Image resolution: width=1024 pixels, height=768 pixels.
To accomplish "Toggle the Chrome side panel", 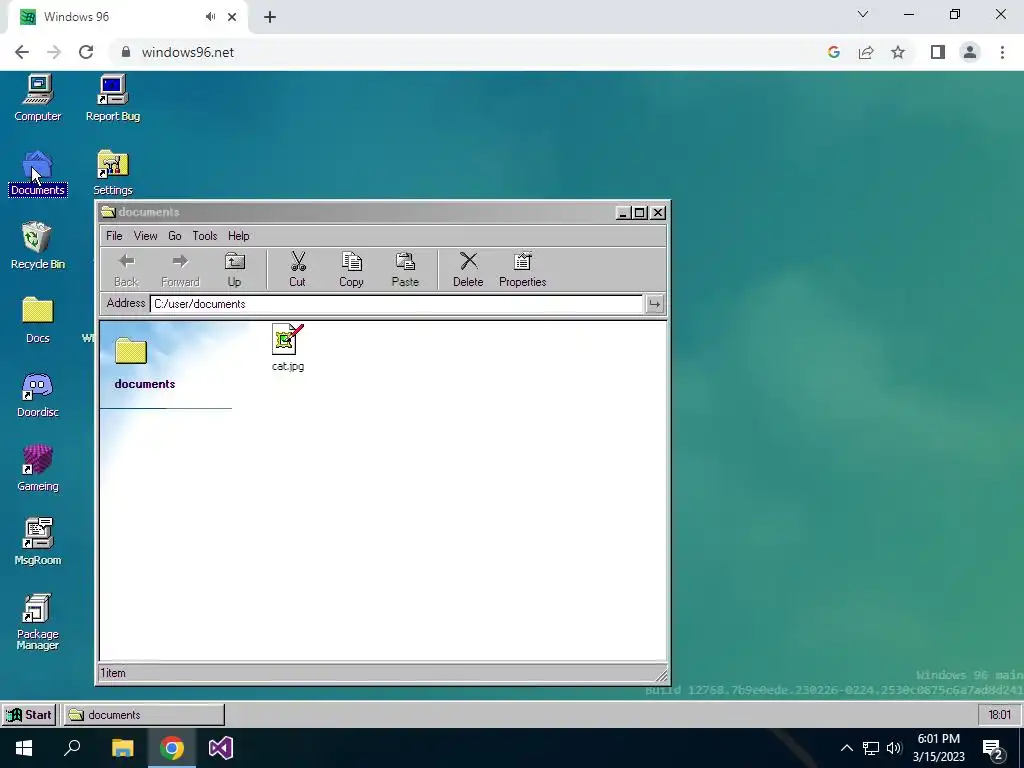I will tap(938, 52).
